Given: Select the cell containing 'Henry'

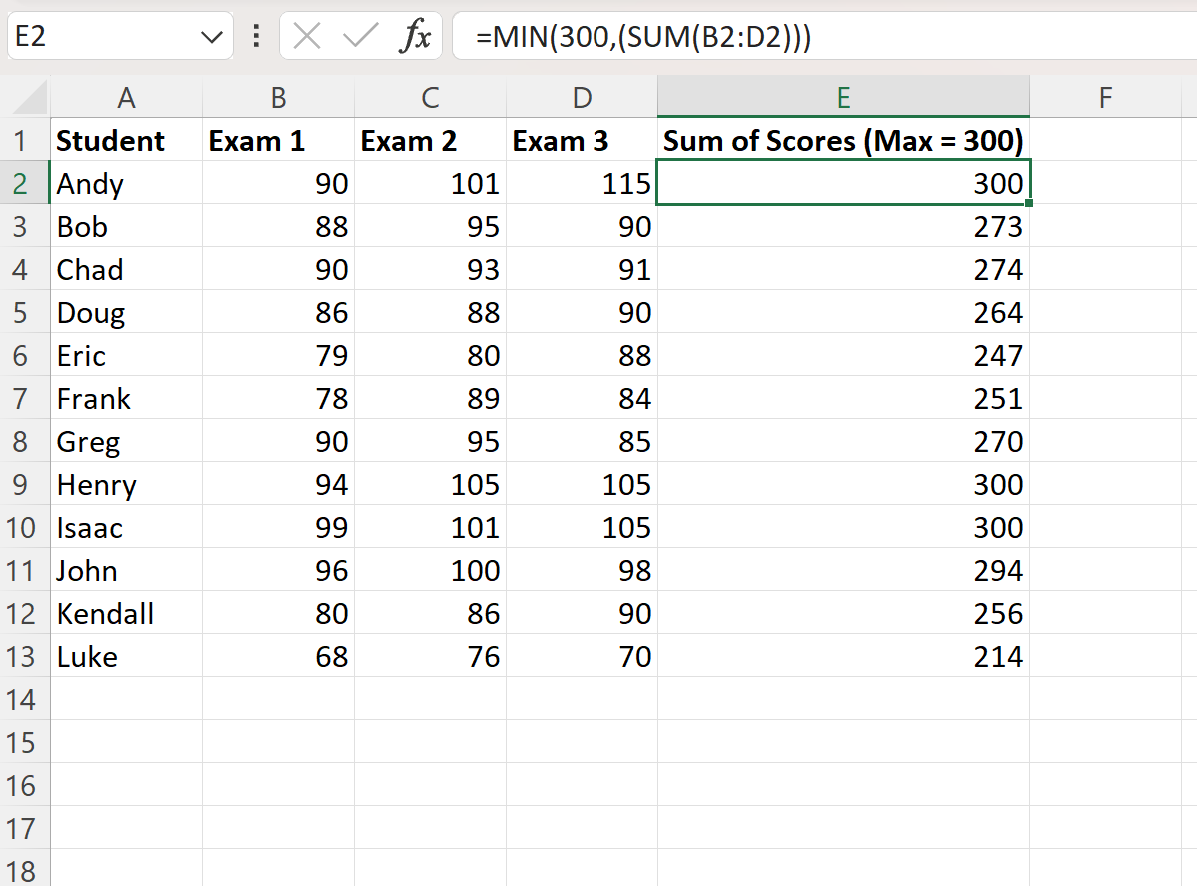Looking at the screenshot, I should [x=126, y=485].
